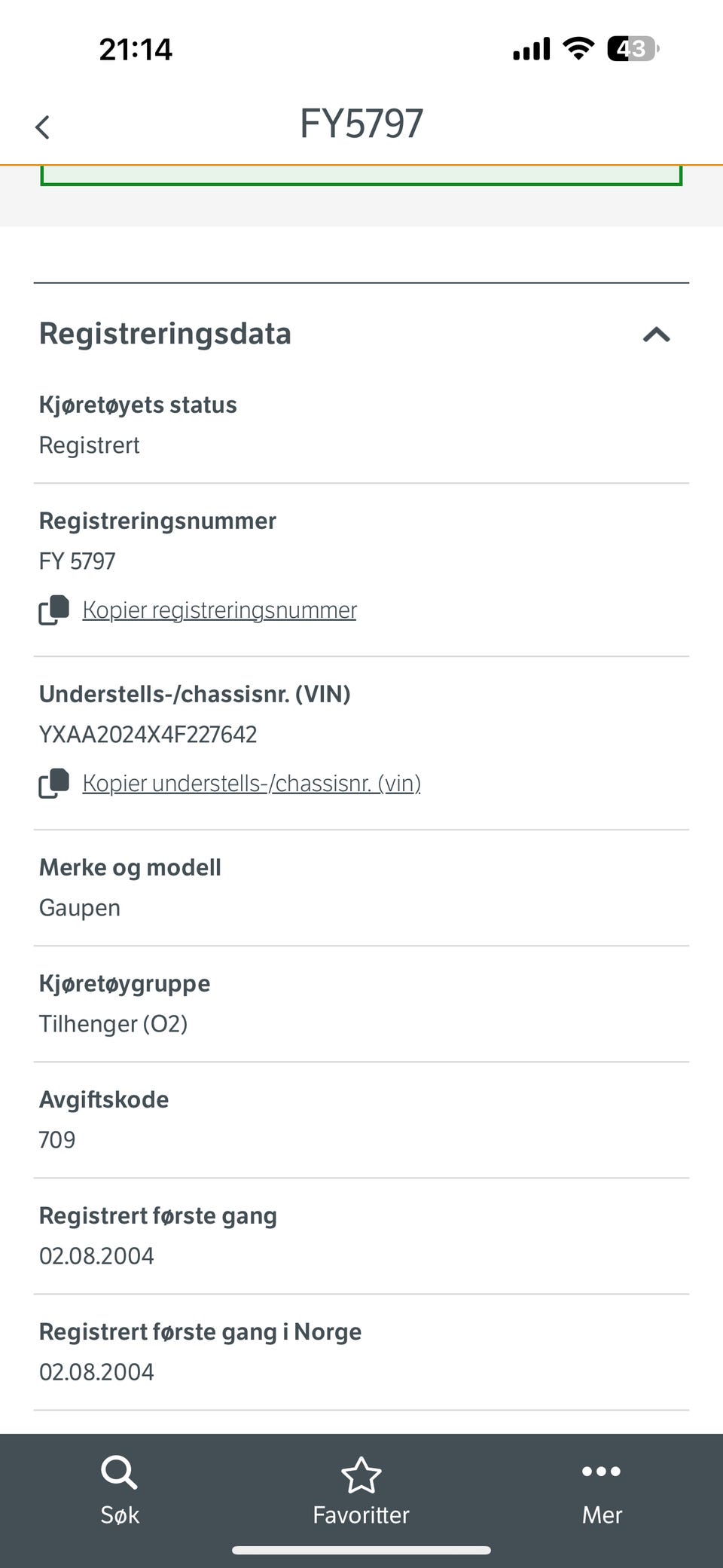The height and width of the screenshot is (1568, 723).
Task: Click the Registreringsdata section heading
Action: (x=165, y=334)
